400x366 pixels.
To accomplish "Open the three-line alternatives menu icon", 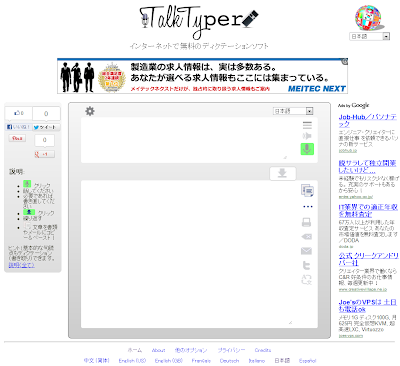I will (307, 125).
